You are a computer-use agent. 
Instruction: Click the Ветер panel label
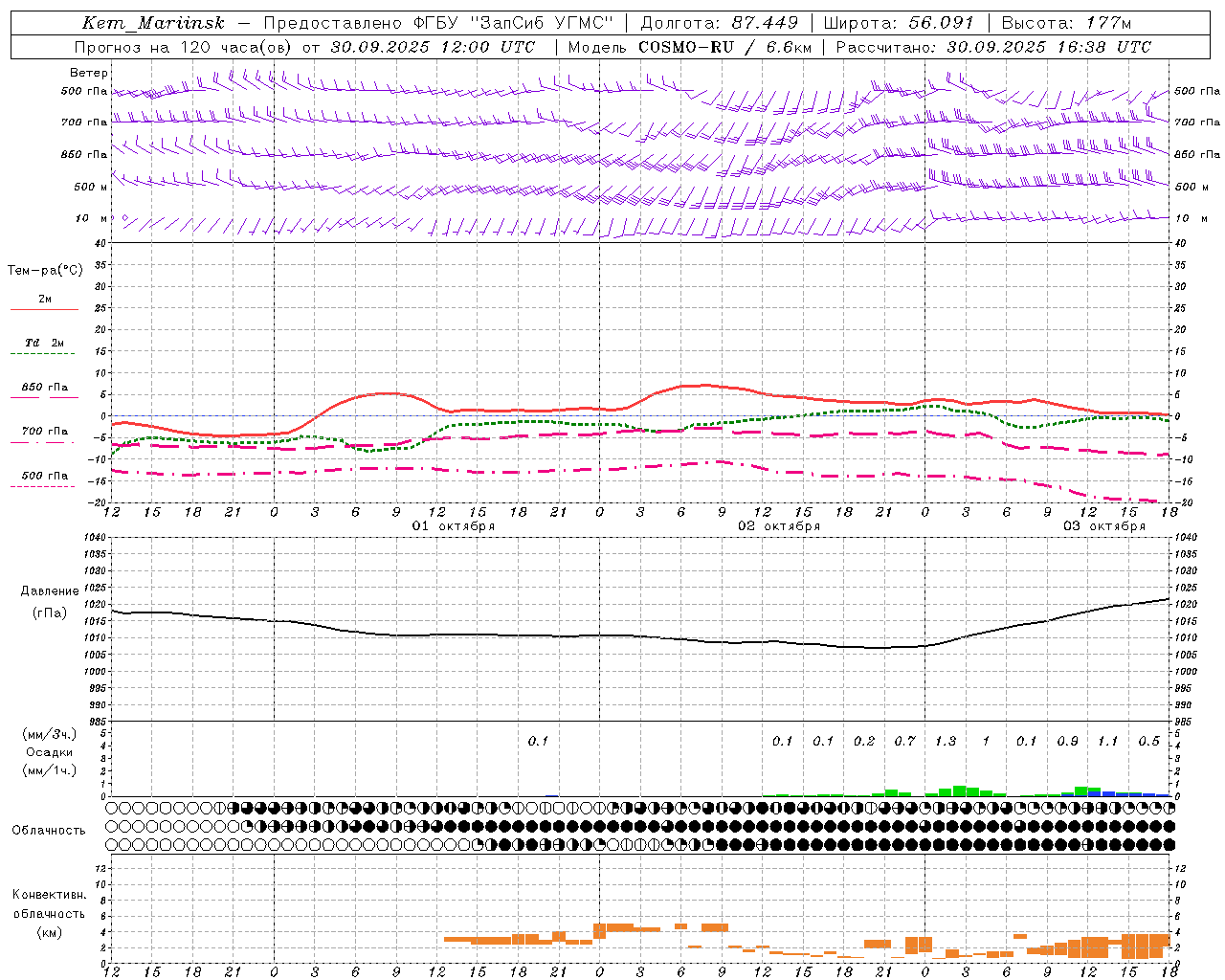pyautogui.click(x=89, y=73)
